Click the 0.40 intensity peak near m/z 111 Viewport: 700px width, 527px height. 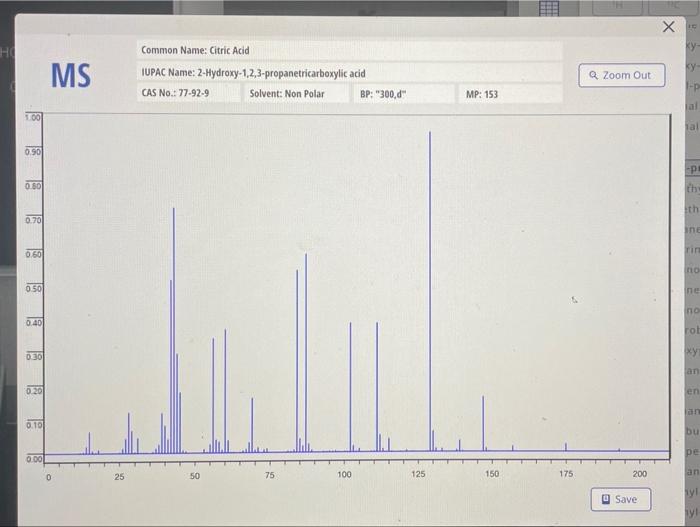click(377, 387)
